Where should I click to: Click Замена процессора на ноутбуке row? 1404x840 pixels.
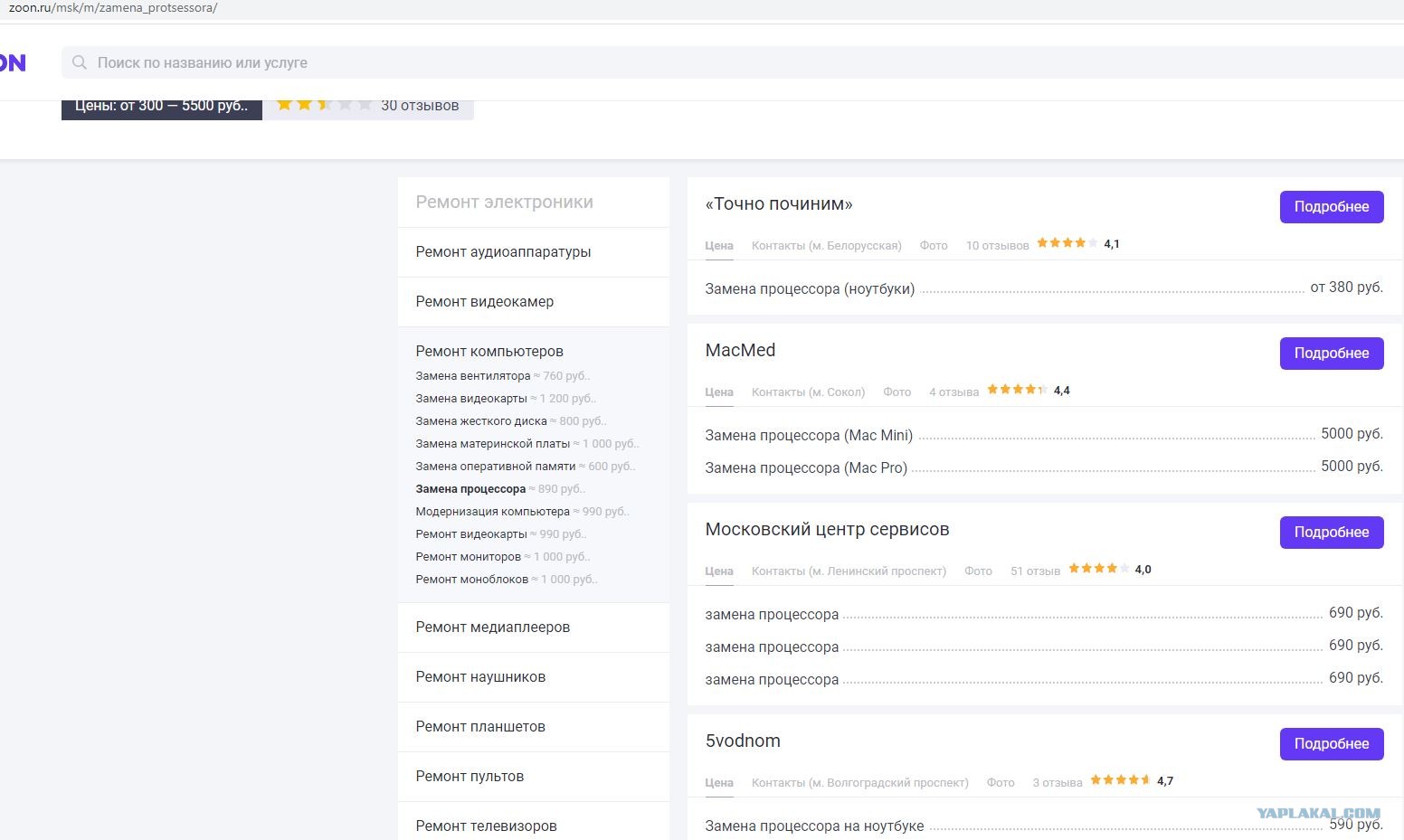[1044, 826]
